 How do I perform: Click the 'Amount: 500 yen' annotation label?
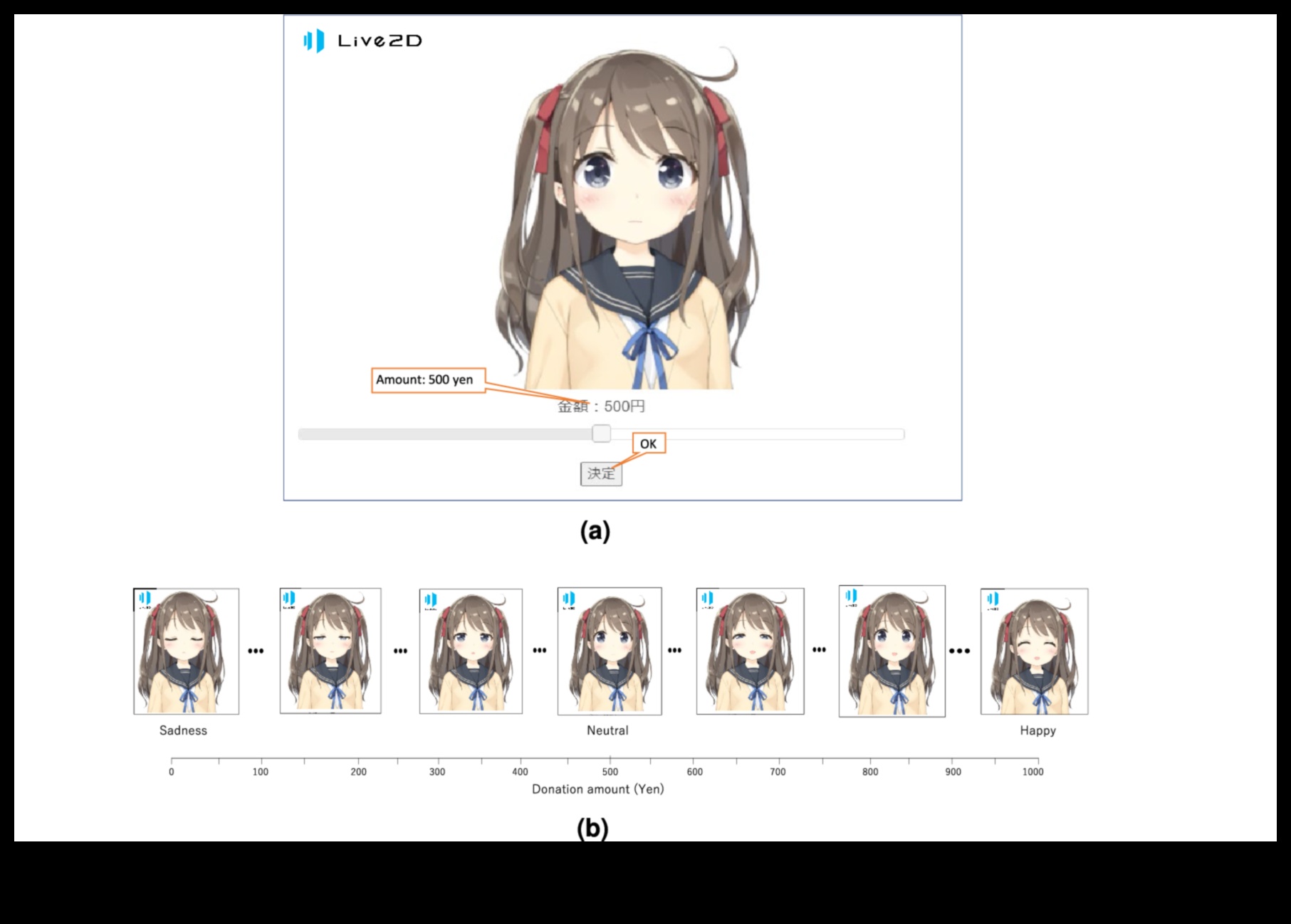(428, 380)
